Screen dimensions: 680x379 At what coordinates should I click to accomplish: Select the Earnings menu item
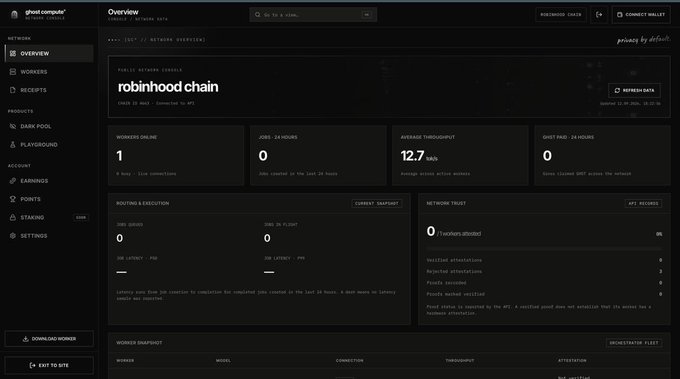49,181
